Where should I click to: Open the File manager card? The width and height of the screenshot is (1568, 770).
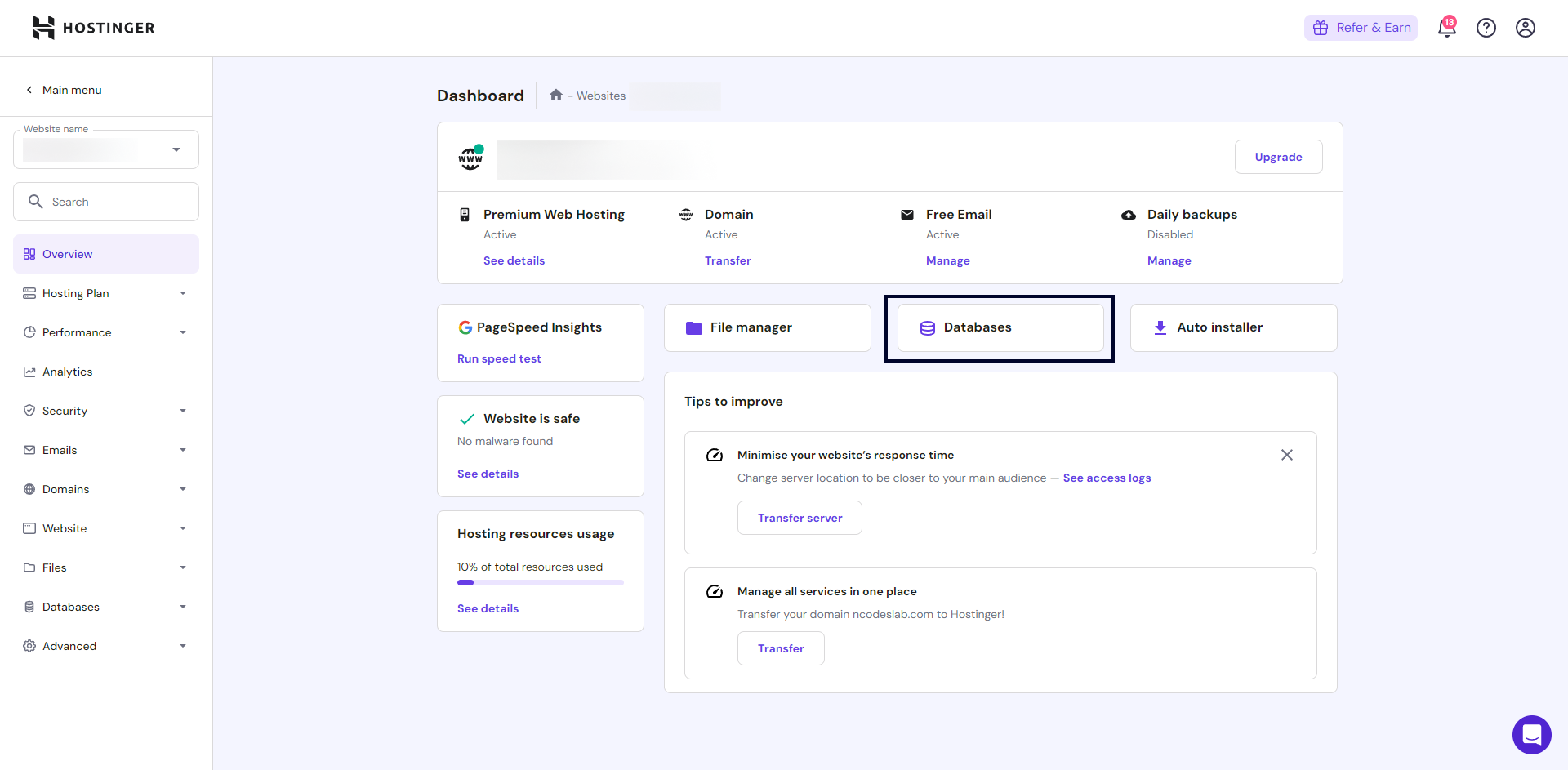click(x=768, y=328)
